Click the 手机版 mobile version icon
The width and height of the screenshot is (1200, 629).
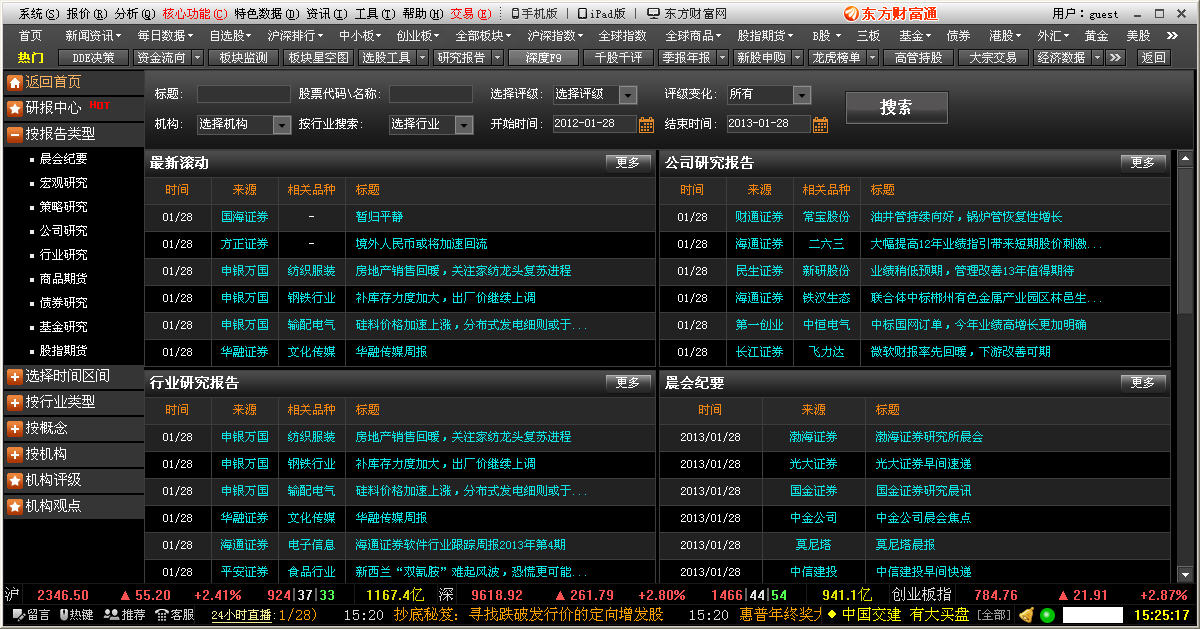(515, 14)
